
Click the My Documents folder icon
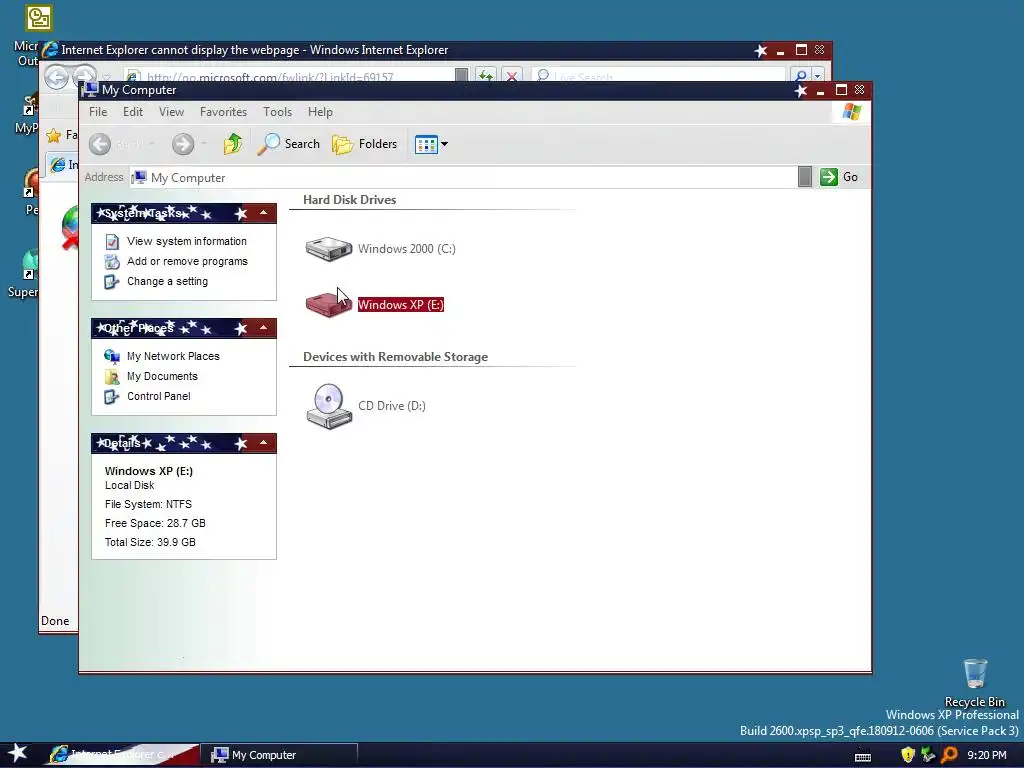(x=112, y=377)
